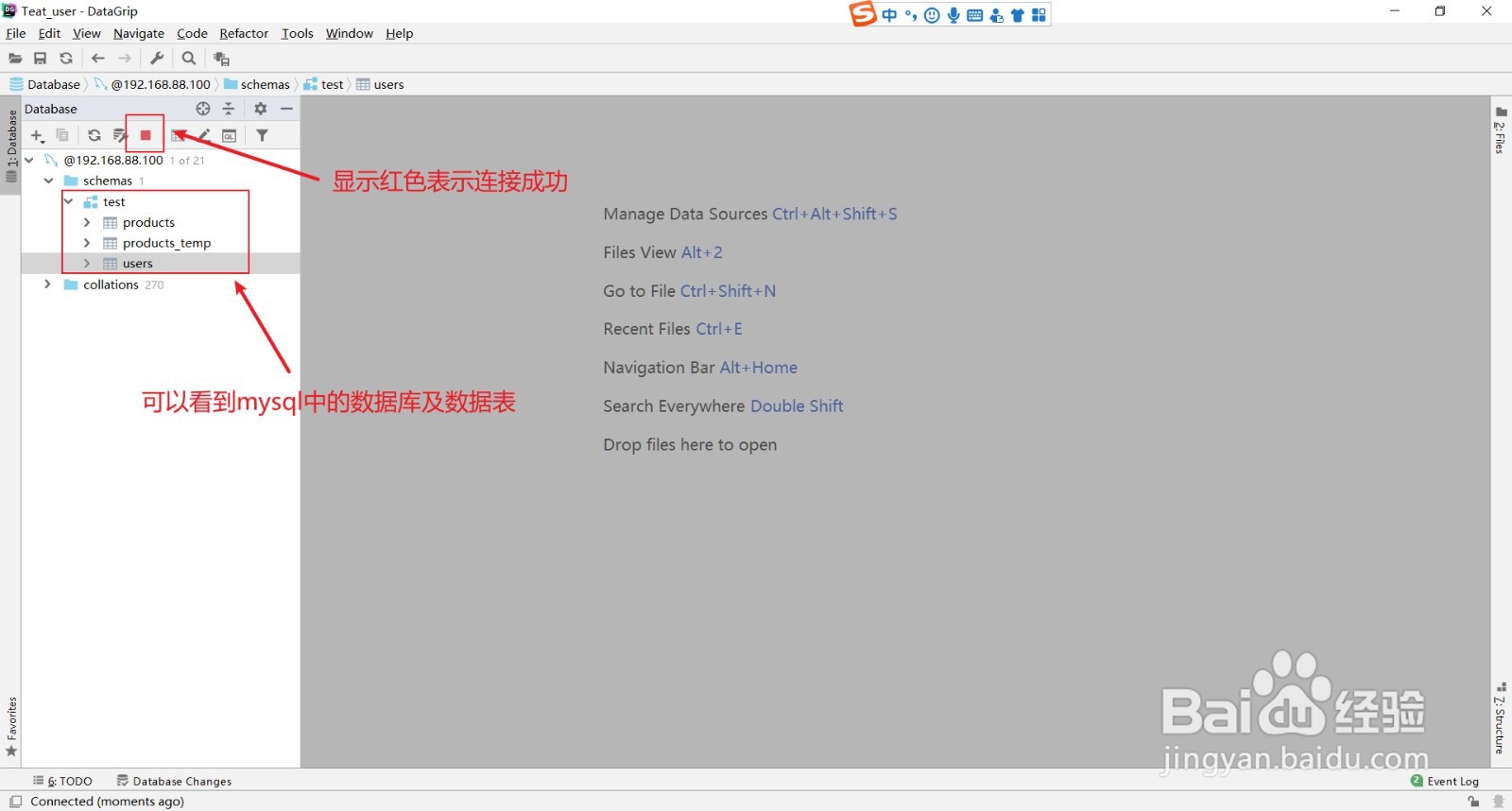Expand the collations folder node
This screenshot has height=811, width=1512.
click(x=47, y=284)
